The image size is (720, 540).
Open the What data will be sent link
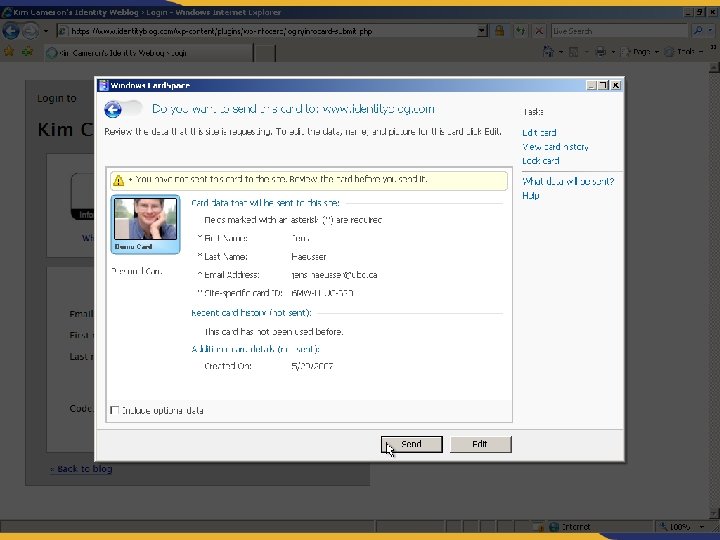568,181
